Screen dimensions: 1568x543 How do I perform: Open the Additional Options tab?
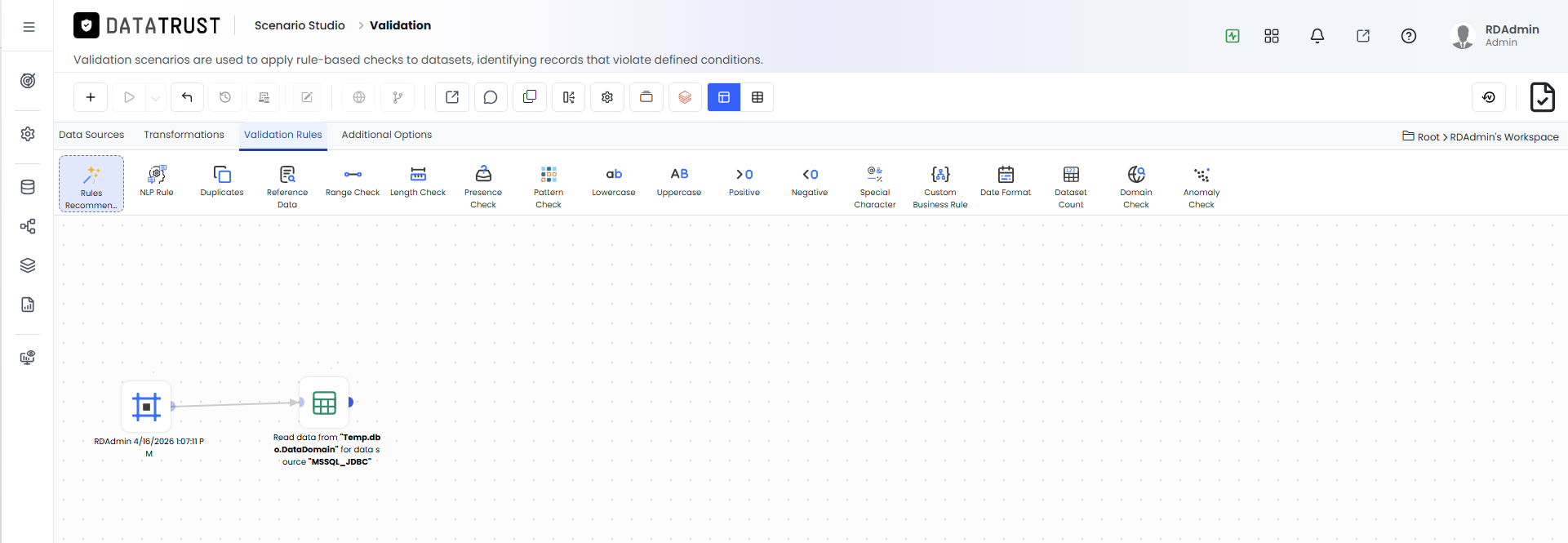coord(387,135)
